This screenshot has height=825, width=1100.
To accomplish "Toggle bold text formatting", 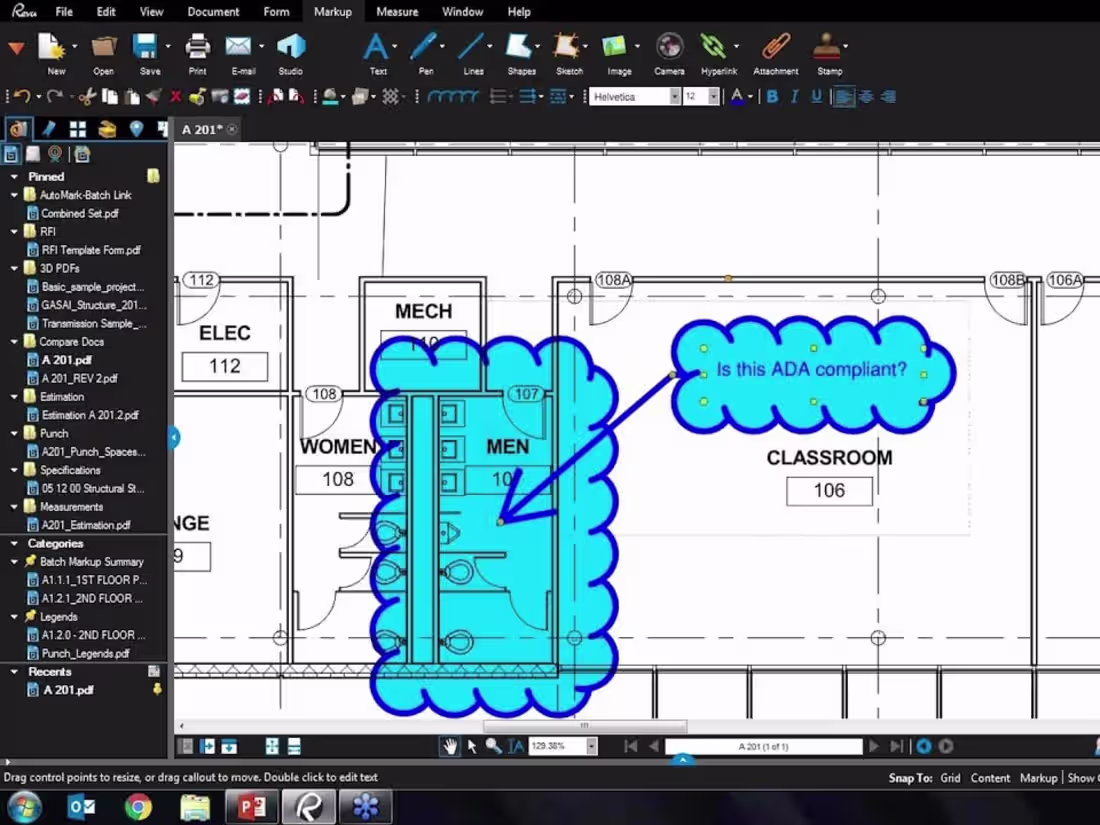I will click(x=771, y=96).
